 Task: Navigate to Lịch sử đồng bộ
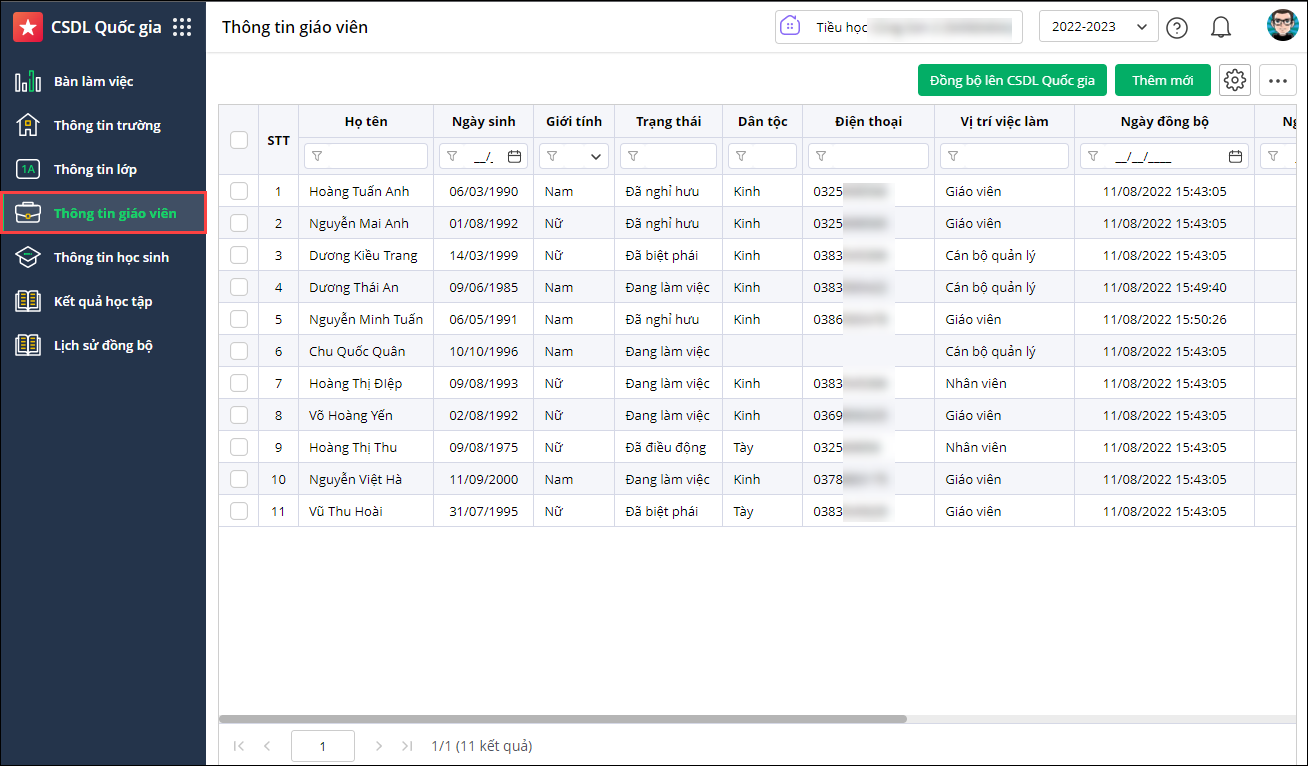click(103, 345)
